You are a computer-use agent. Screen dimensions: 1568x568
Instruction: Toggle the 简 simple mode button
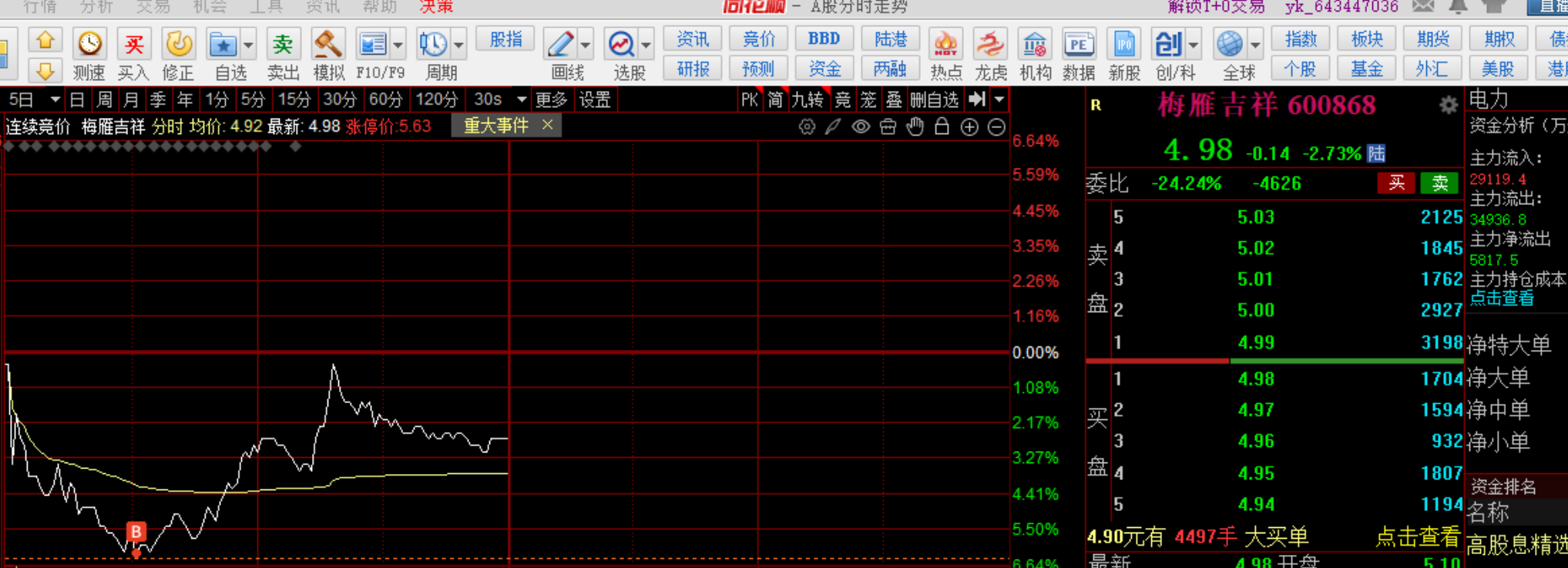tap(775, 99)
